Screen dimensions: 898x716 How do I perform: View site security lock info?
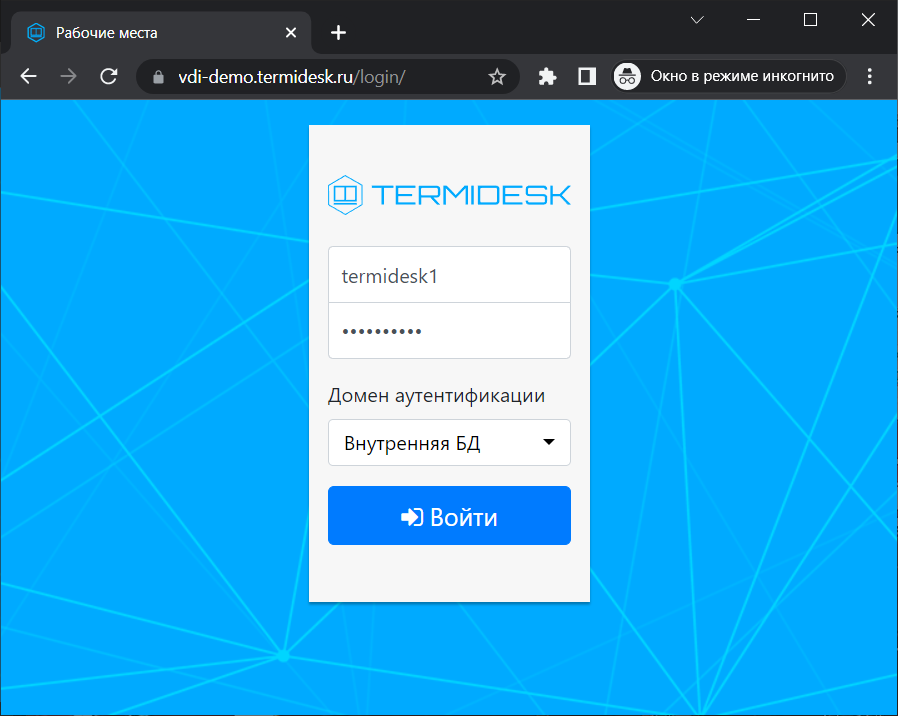[159, 77]
